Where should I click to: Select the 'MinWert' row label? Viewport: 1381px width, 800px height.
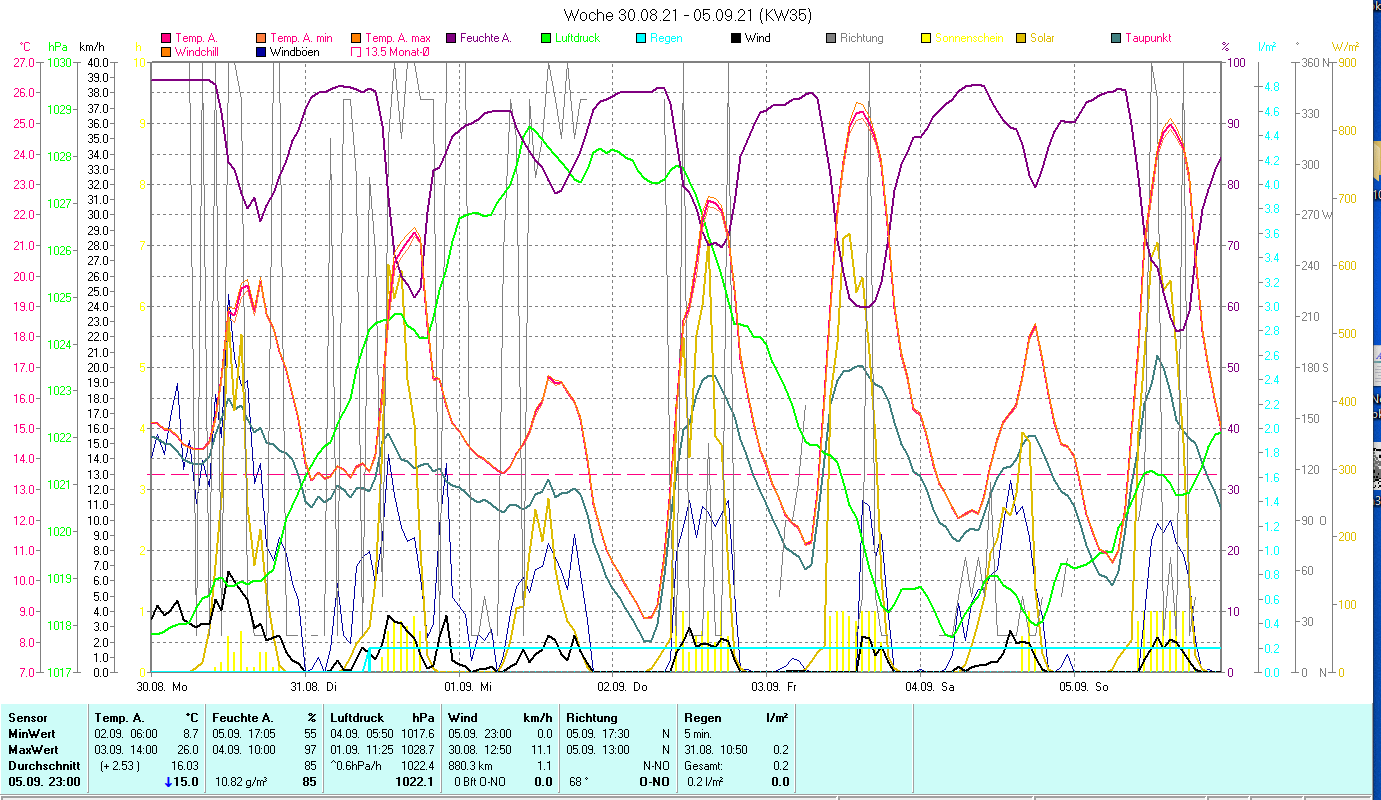pos(31,734)
